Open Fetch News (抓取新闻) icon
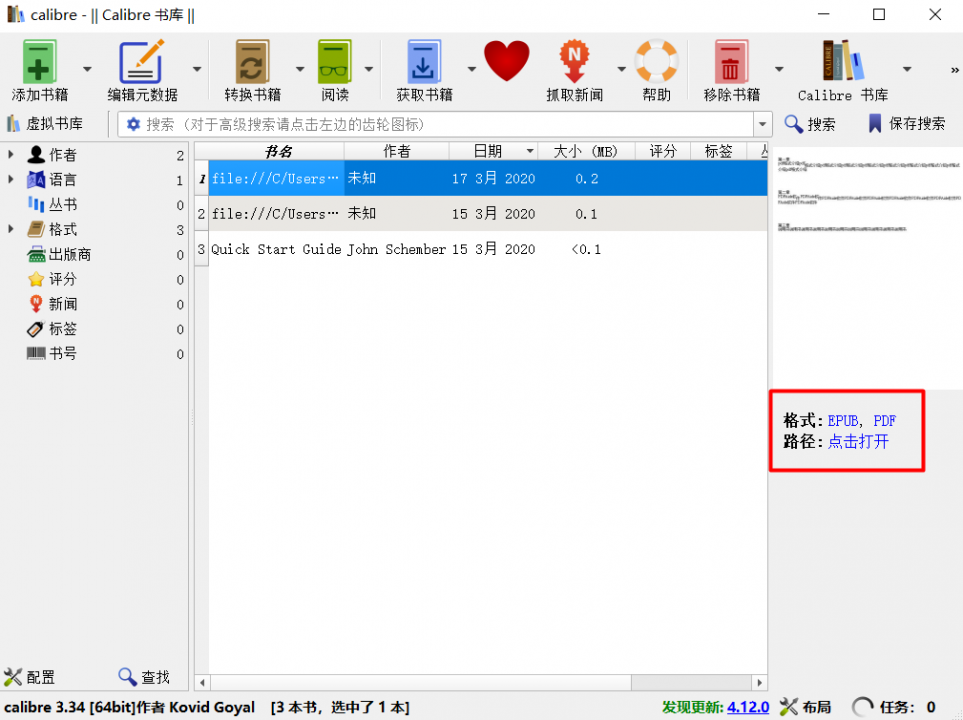Screen dimensions: 963x720 [574, 61]
